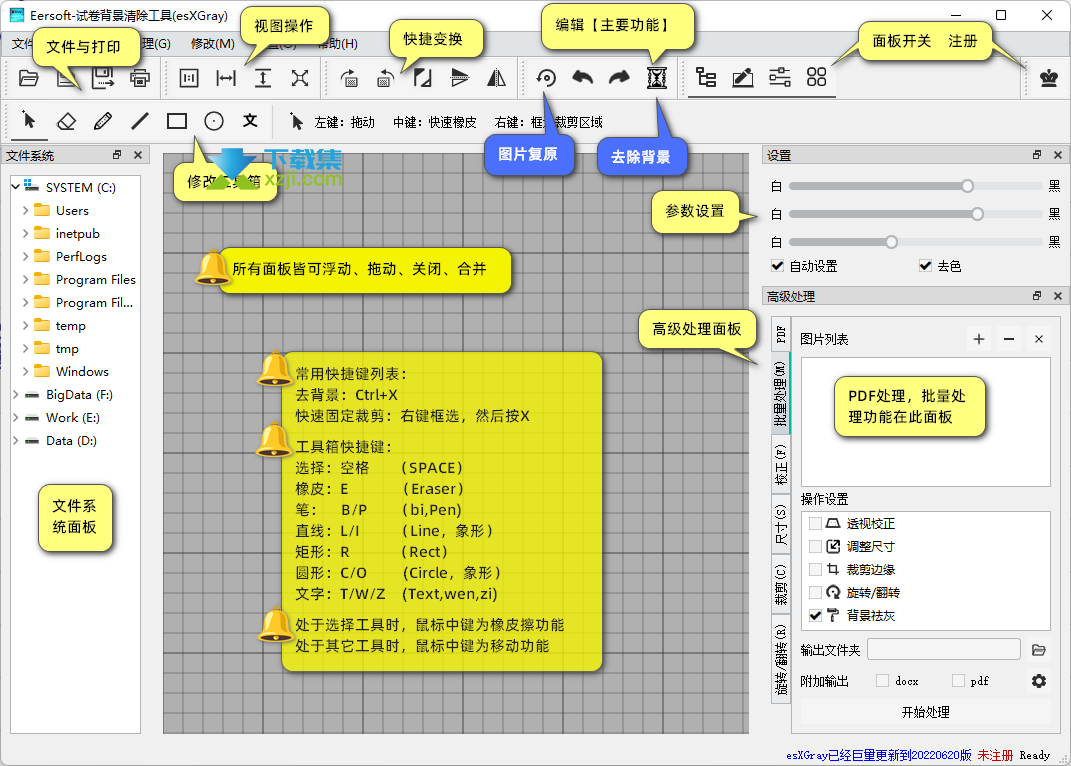Expand the tmp folder
The image size is (1071, 766).
click(25, 348)
